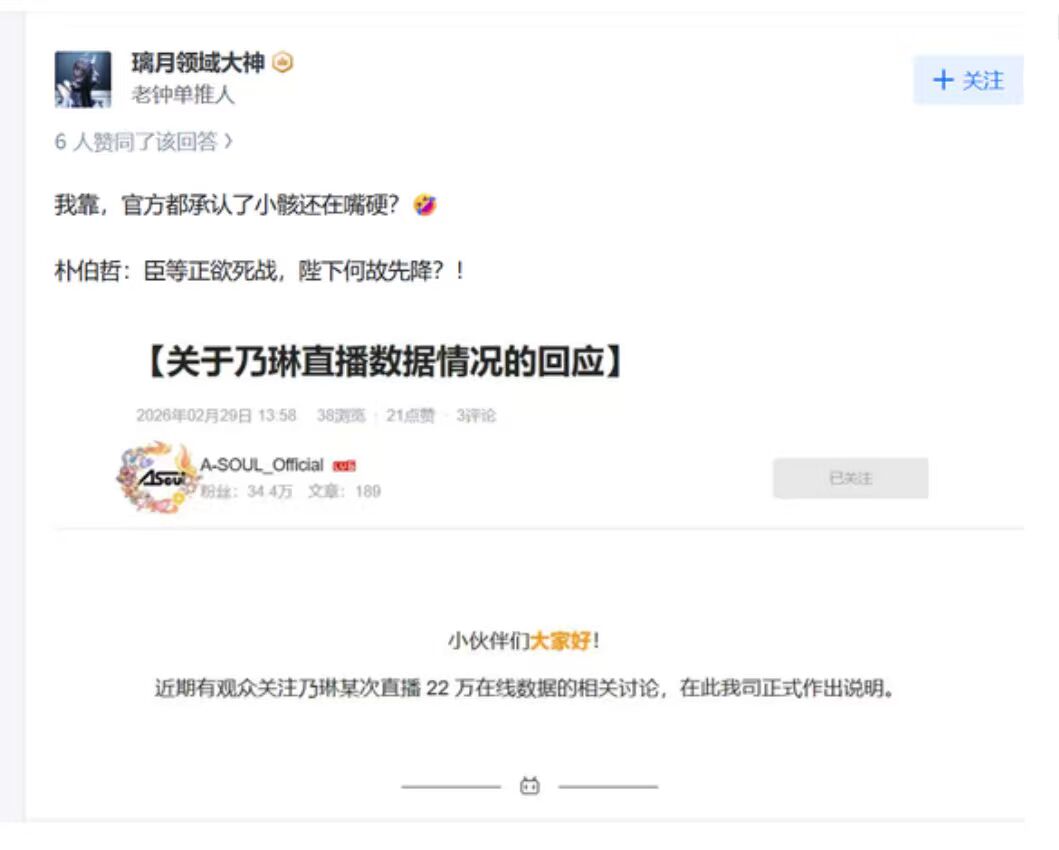Click the plus icon in 关注 button
Screen dimensions: 1059x850
coord(943,80)
